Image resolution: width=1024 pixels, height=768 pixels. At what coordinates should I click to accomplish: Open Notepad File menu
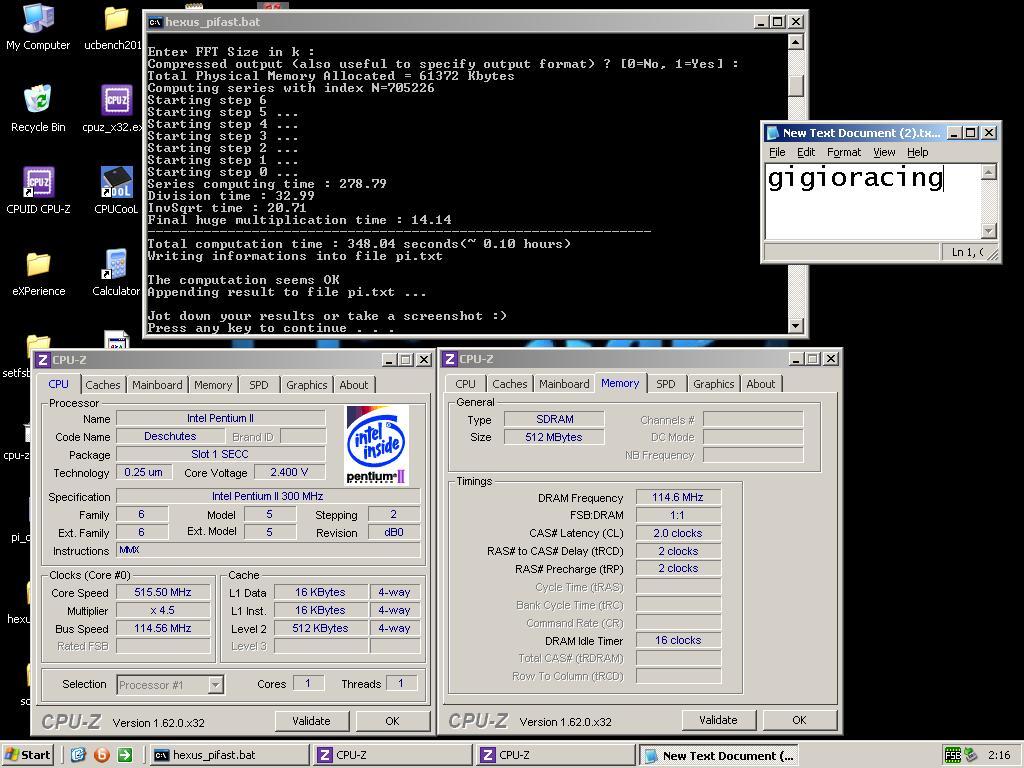[x=777, y=152]
